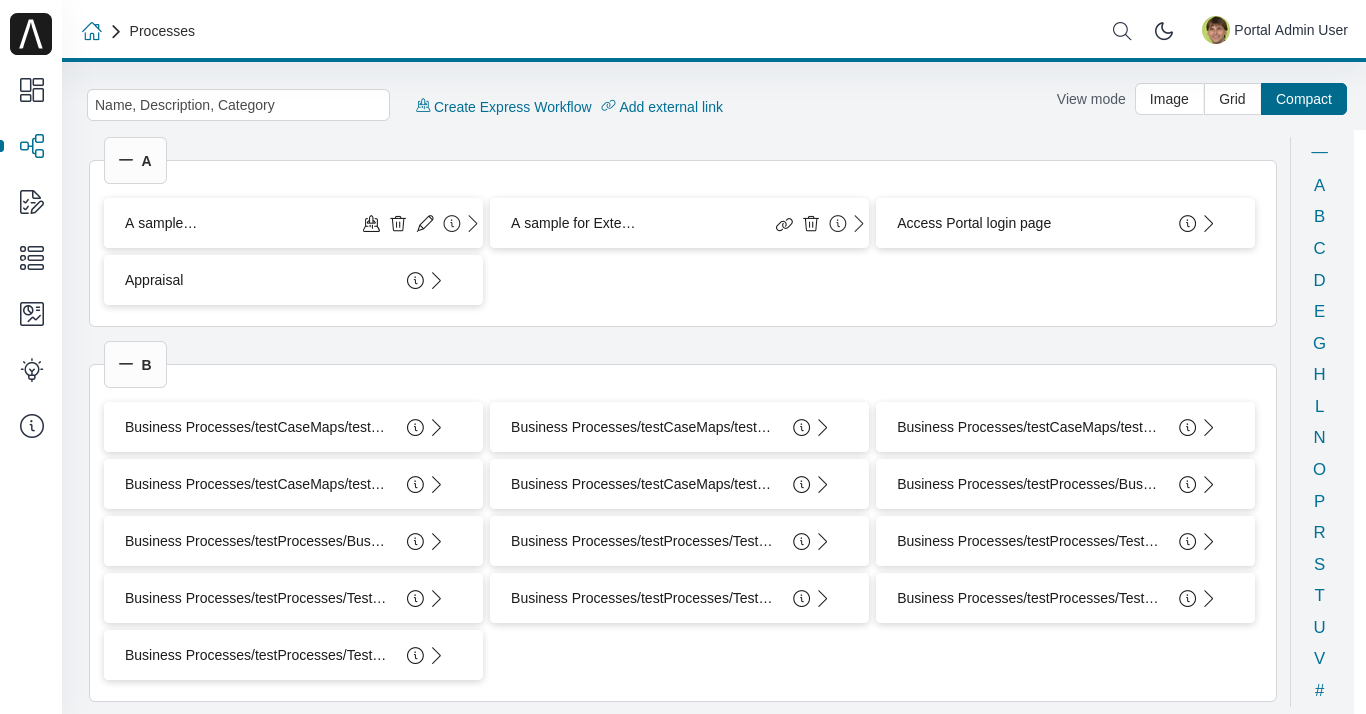Toggle dark mode moon icon
Screen dimensions: 1366x714
[1164, 31]
